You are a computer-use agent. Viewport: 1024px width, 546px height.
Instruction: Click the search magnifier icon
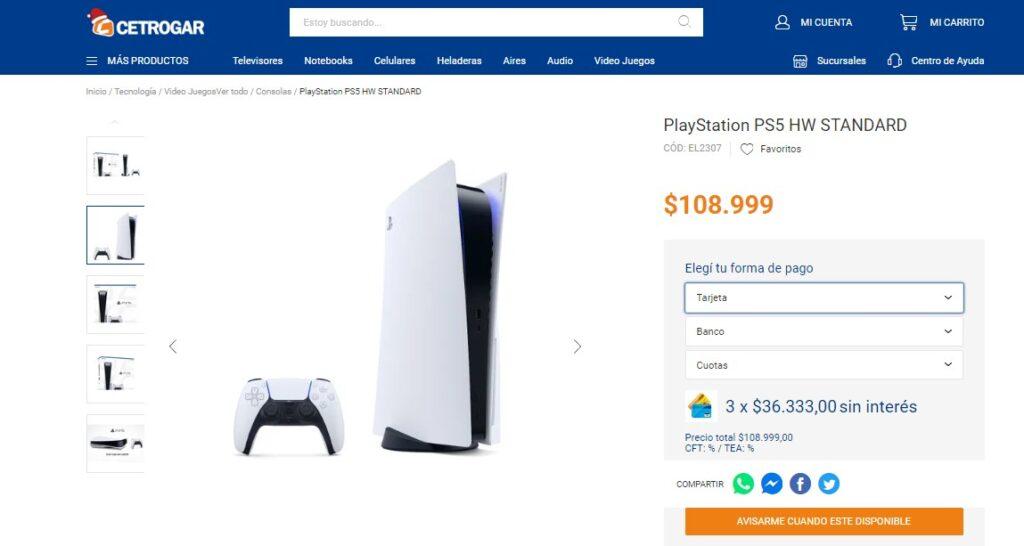point(684,22)
